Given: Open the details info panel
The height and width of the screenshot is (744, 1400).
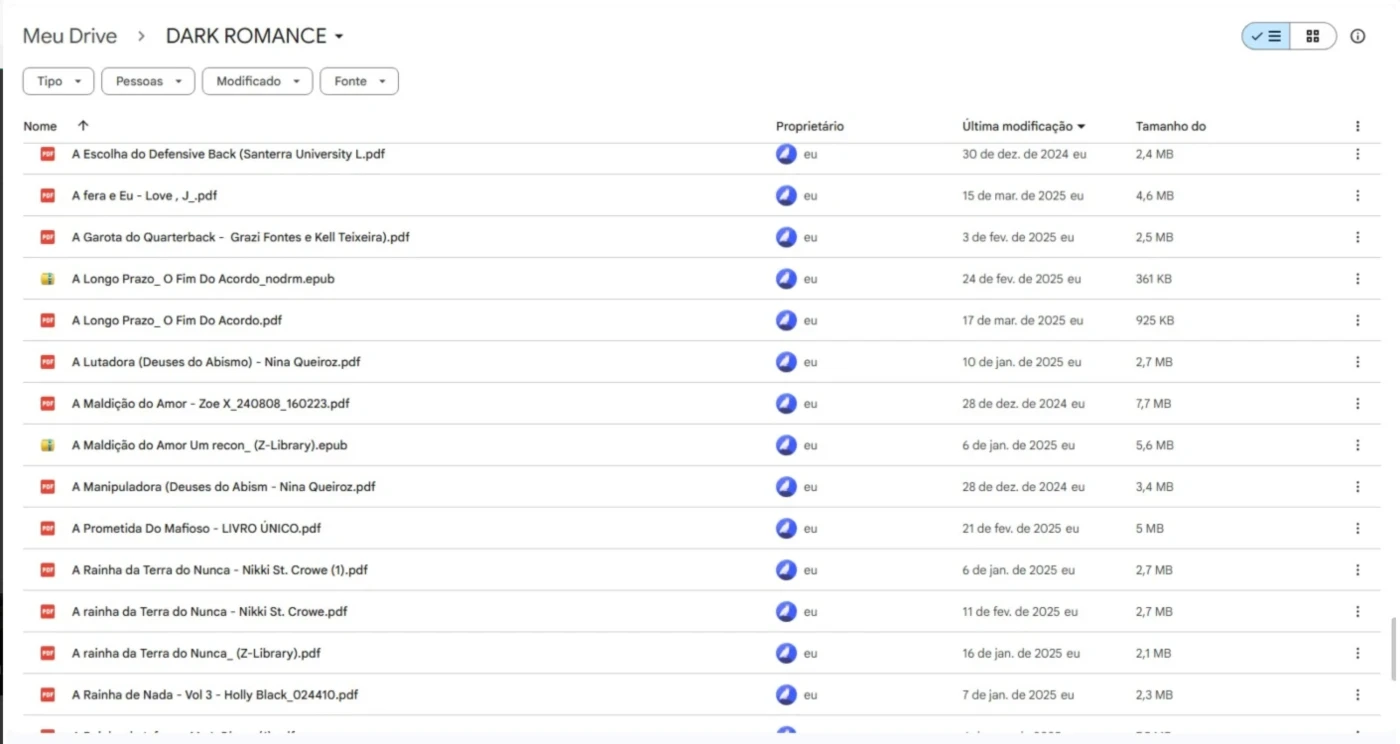Looking at the screenshot, I should (x=1357, y=36).
